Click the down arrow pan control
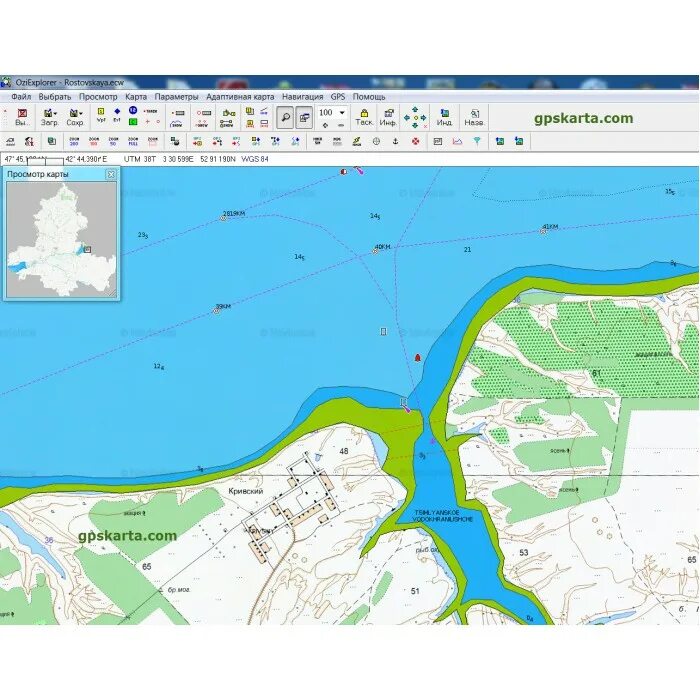 click(415, 126)
